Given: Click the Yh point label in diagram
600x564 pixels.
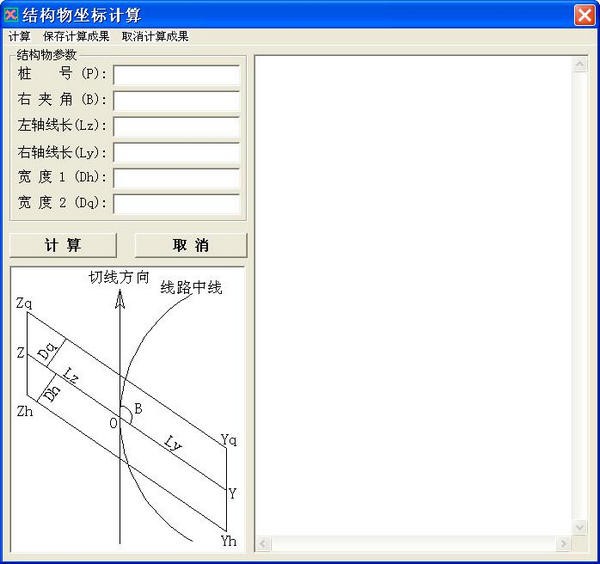Looking at the screenshot, I should coord(228,541).
